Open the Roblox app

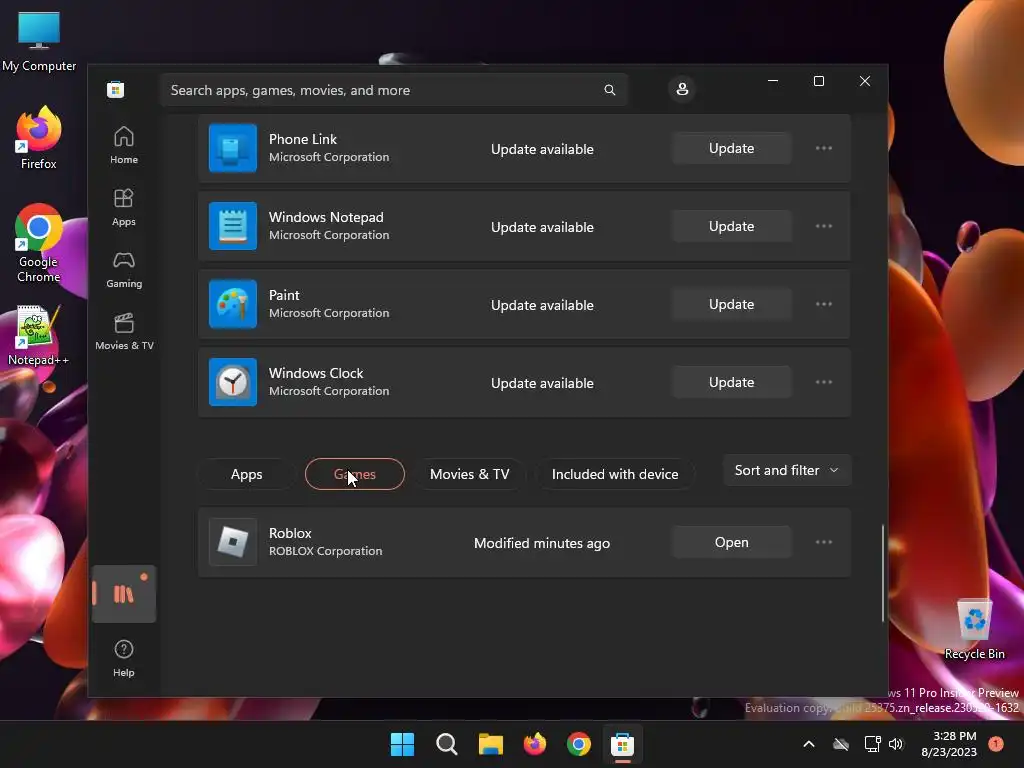coord(731,542)
